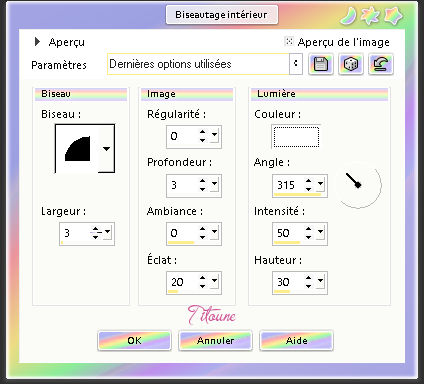This screenshot has width=424, height=384.
Task: Open help with the Aide button
Action: tap(296, 340)
